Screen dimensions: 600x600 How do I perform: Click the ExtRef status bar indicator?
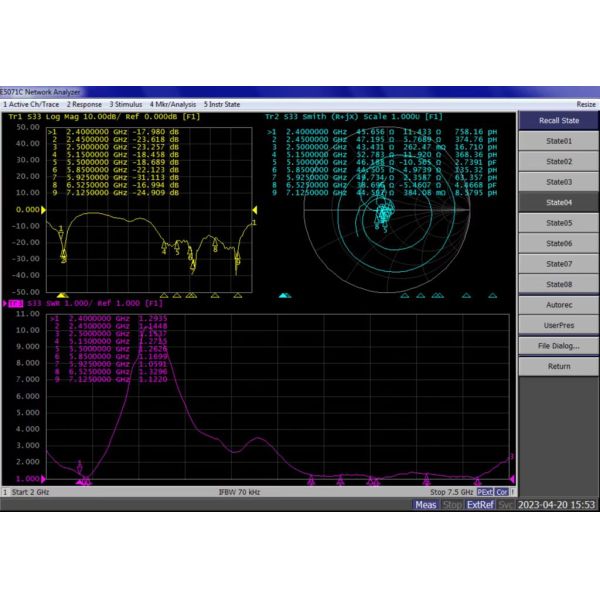coord(480,505)
